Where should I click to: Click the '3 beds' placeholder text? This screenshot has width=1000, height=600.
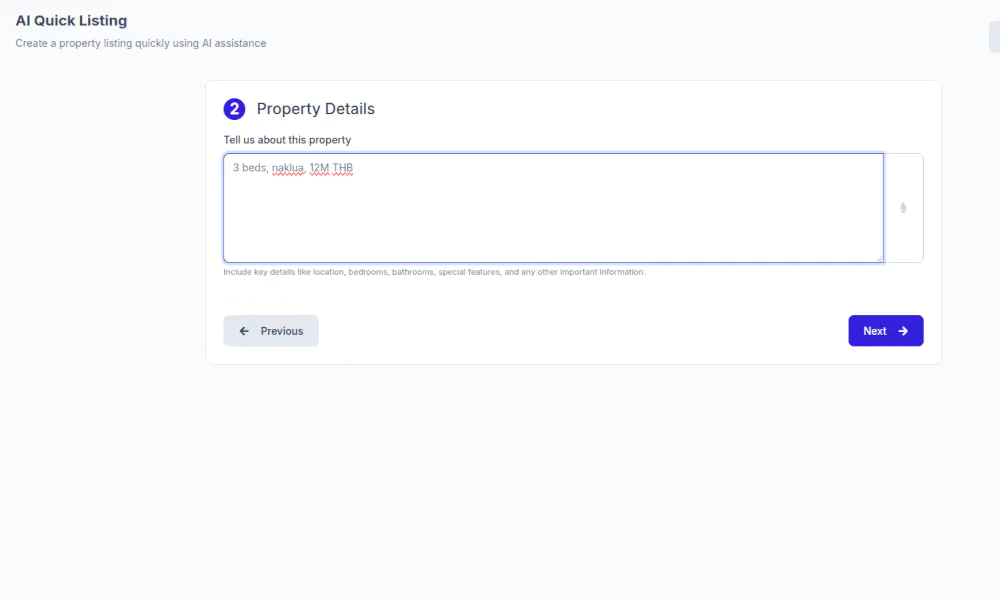click(250, 168)
